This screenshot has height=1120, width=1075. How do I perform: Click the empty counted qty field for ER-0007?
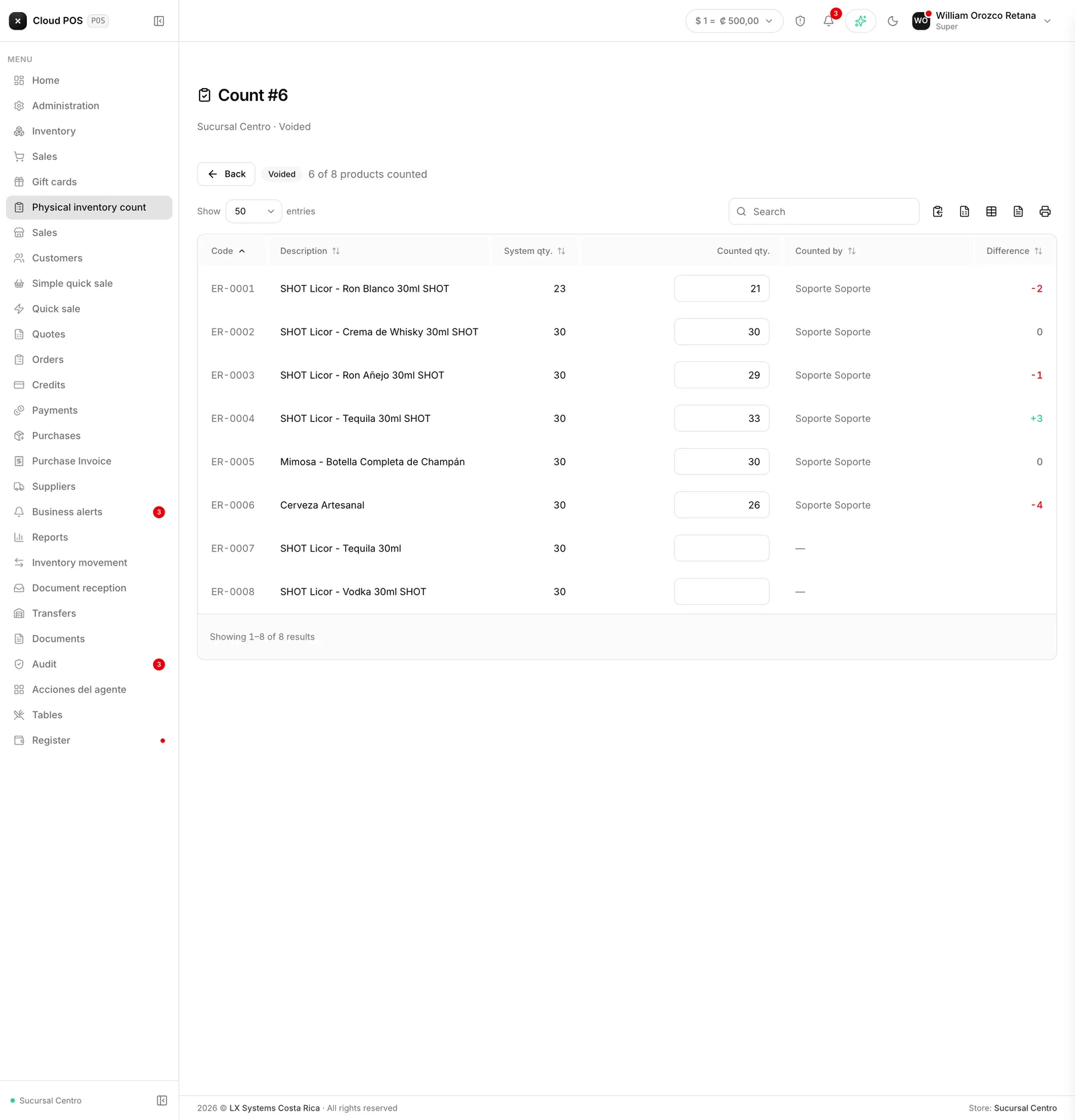[x=722, y=548]
